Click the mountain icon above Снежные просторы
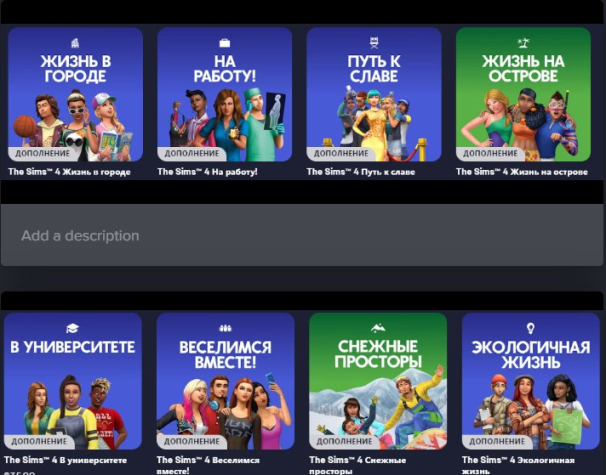Viewport: 606px width, 475px height. pyautogui.click(x=377, y=328)
